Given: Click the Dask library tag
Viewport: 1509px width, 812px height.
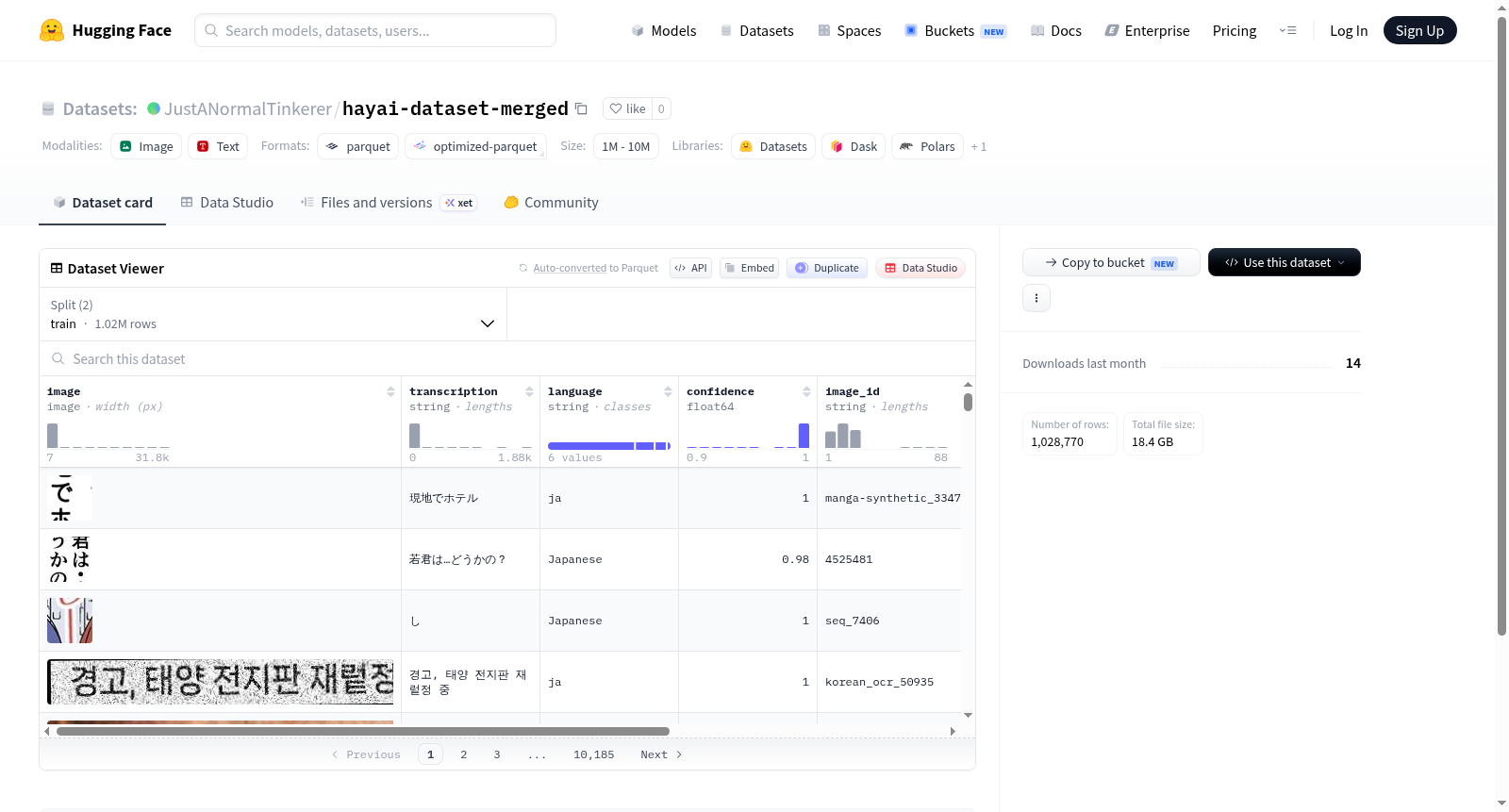Looking at the screenshot, I should point(854,146).
